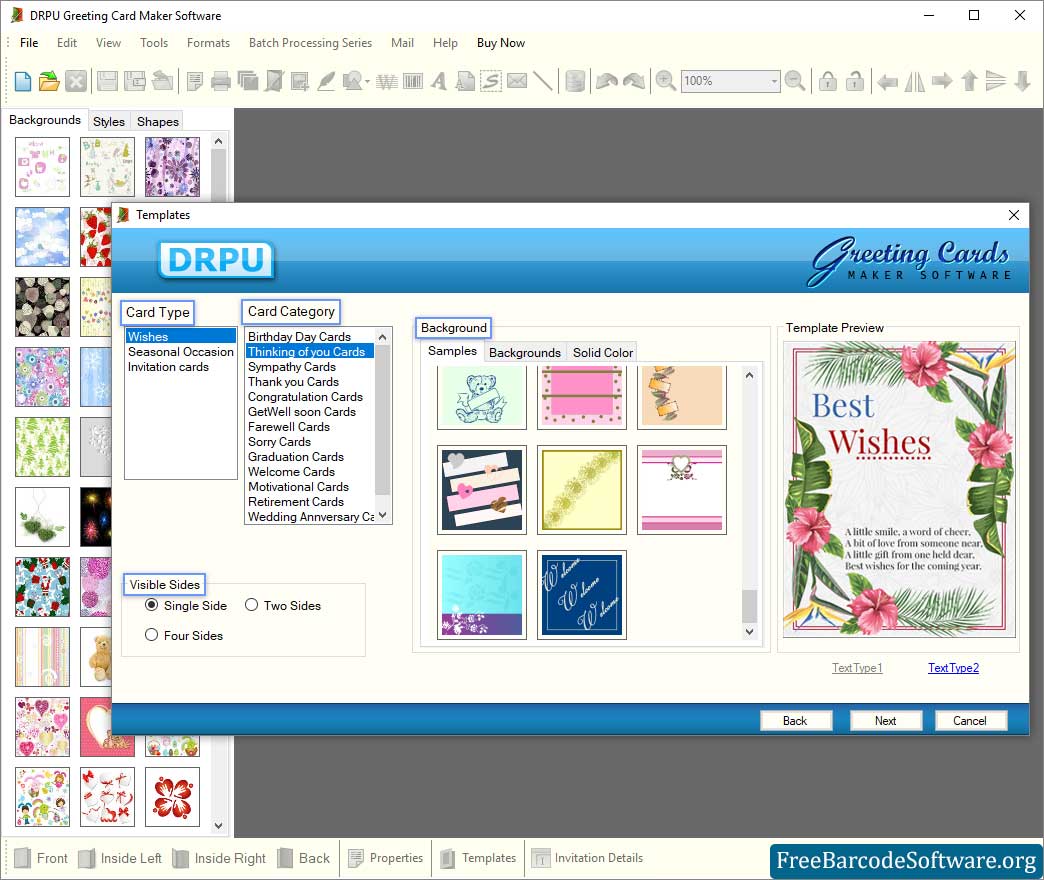Click the sample backgrounds scroll-up arrow
Image resolution: width=1044 pixels, height=880 pixels.
(750, 375)
